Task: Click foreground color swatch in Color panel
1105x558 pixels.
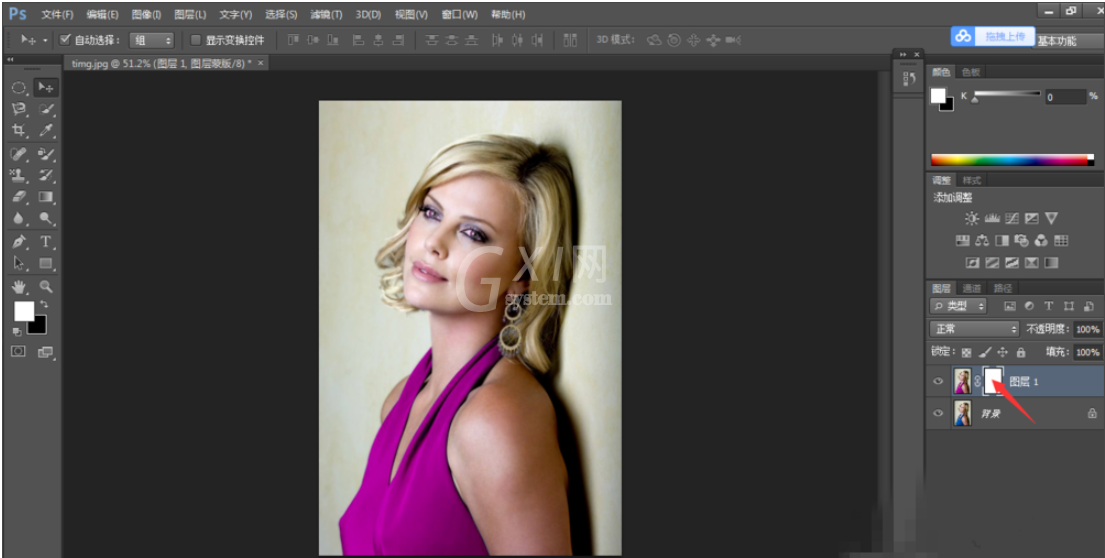Action: 938,96
